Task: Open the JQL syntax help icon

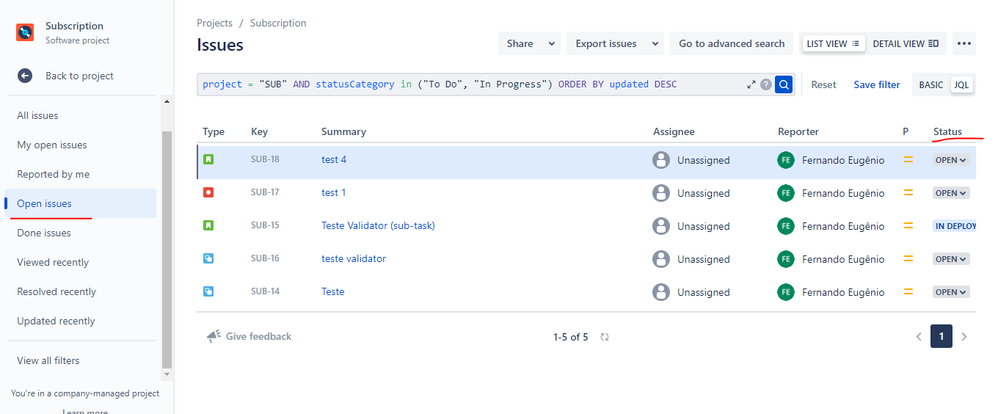Action: point(766,84)
